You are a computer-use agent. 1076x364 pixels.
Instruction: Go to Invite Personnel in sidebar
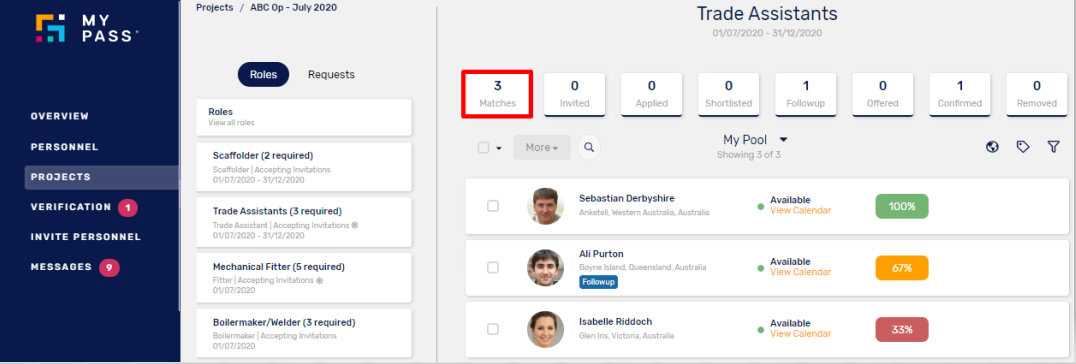tap(86, 237)
